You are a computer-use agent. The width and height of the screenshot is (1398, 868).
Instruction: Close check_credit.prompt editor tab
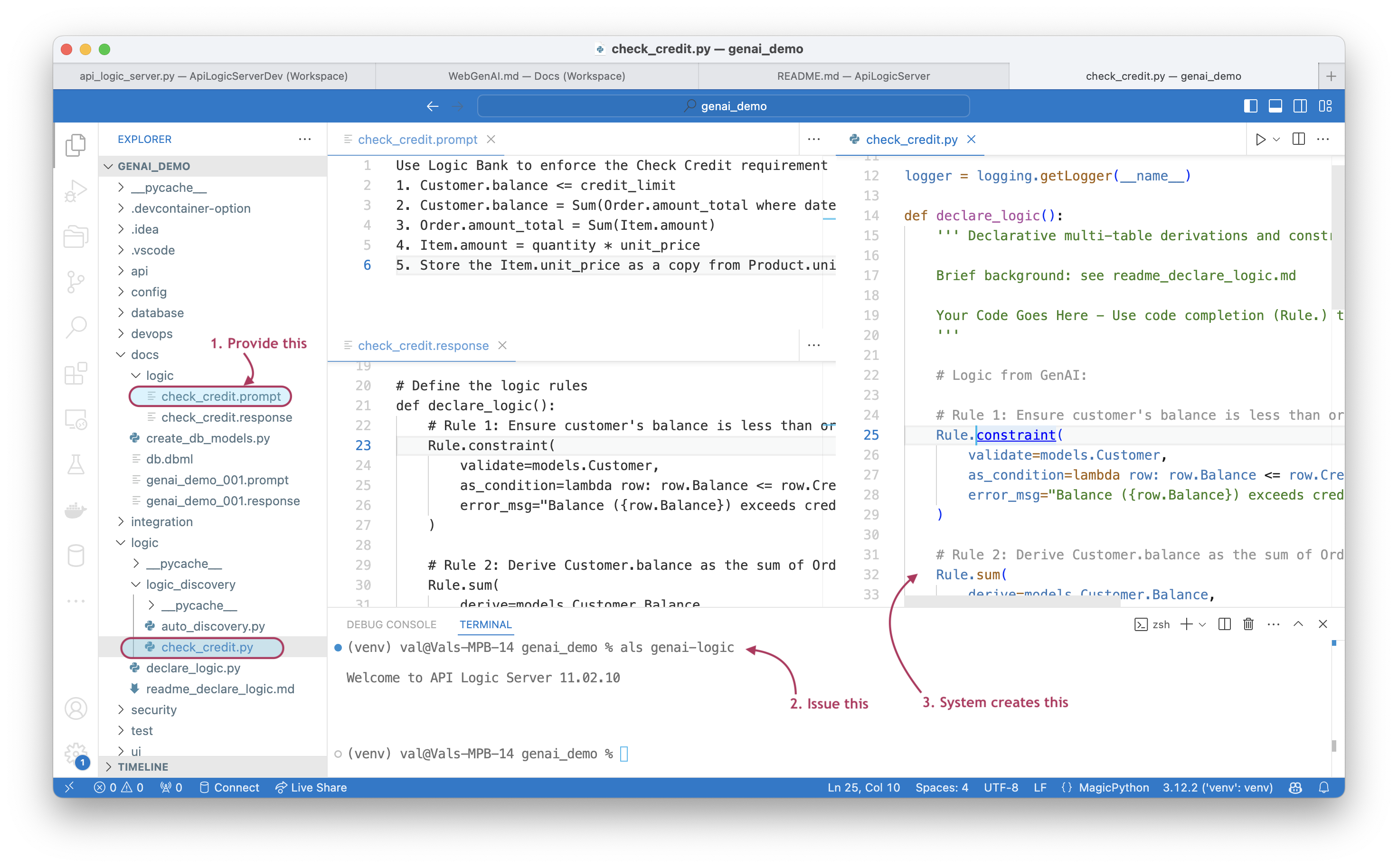pyautogui.click(x=491, y=140)
